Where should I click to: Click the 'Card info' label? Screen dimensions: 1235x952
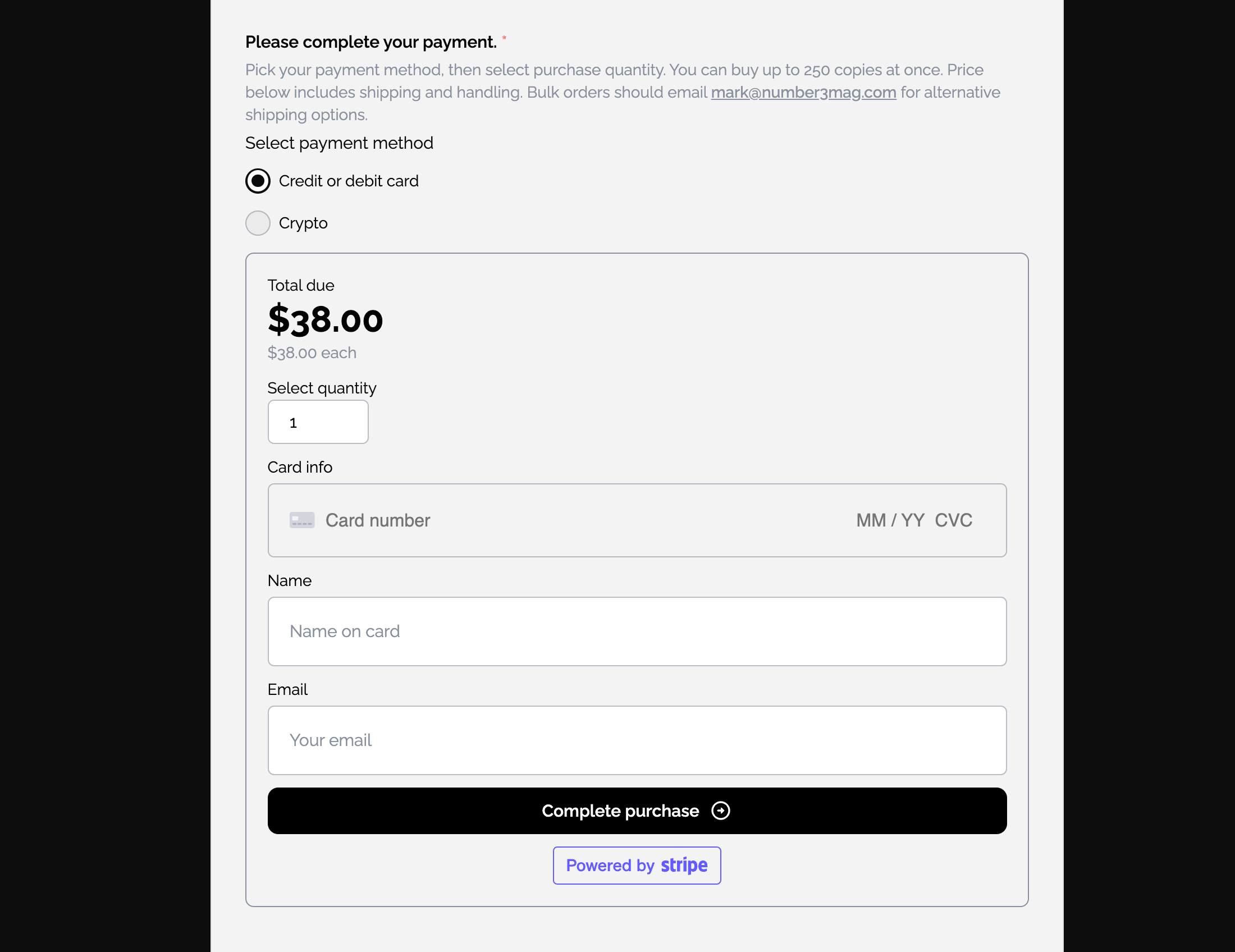(x=300, y=467)
